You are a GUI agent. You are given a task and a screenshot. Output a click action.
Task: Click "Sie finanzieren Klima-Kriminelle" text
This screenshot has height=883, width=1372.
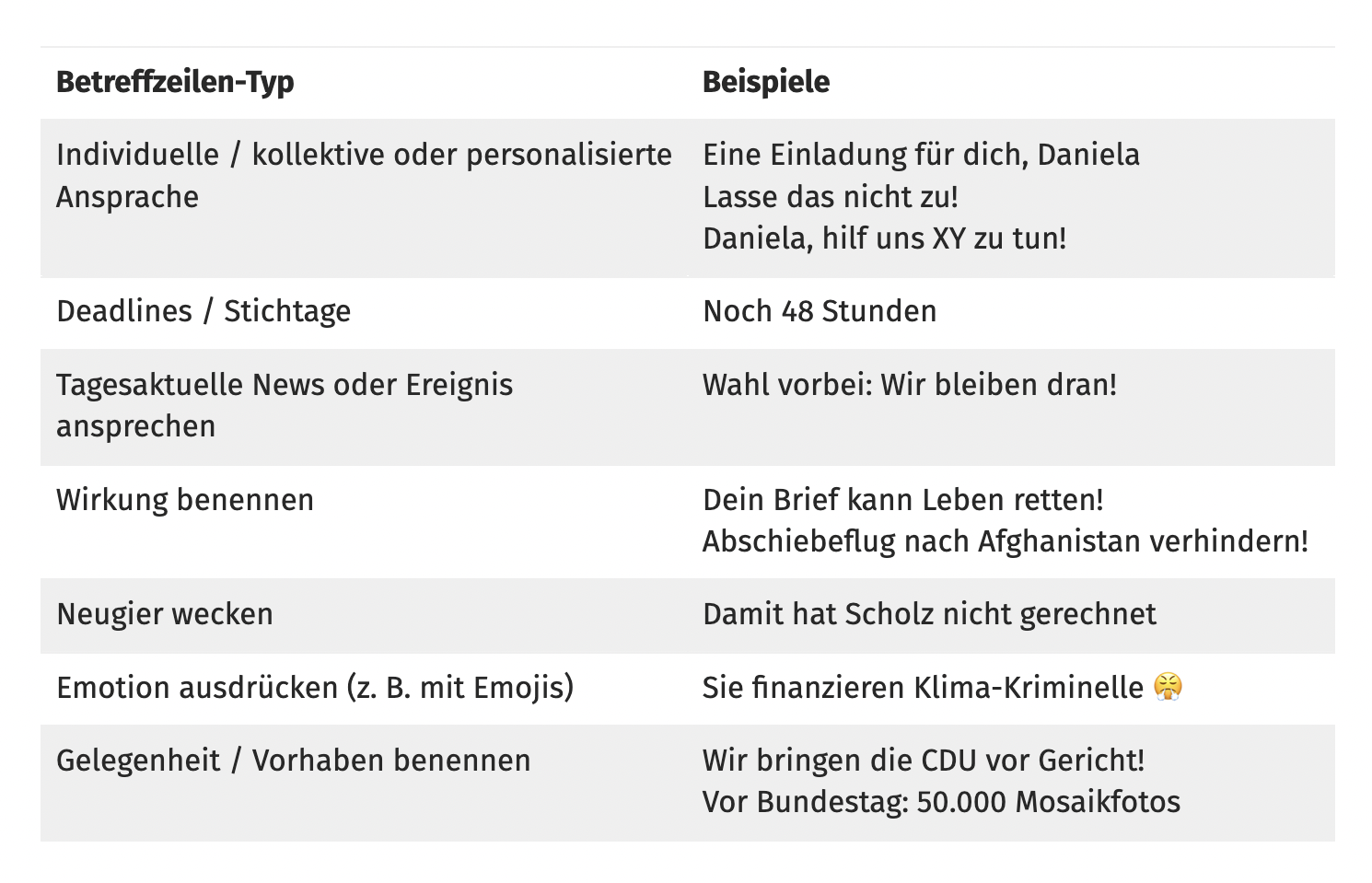click(923, 688)
